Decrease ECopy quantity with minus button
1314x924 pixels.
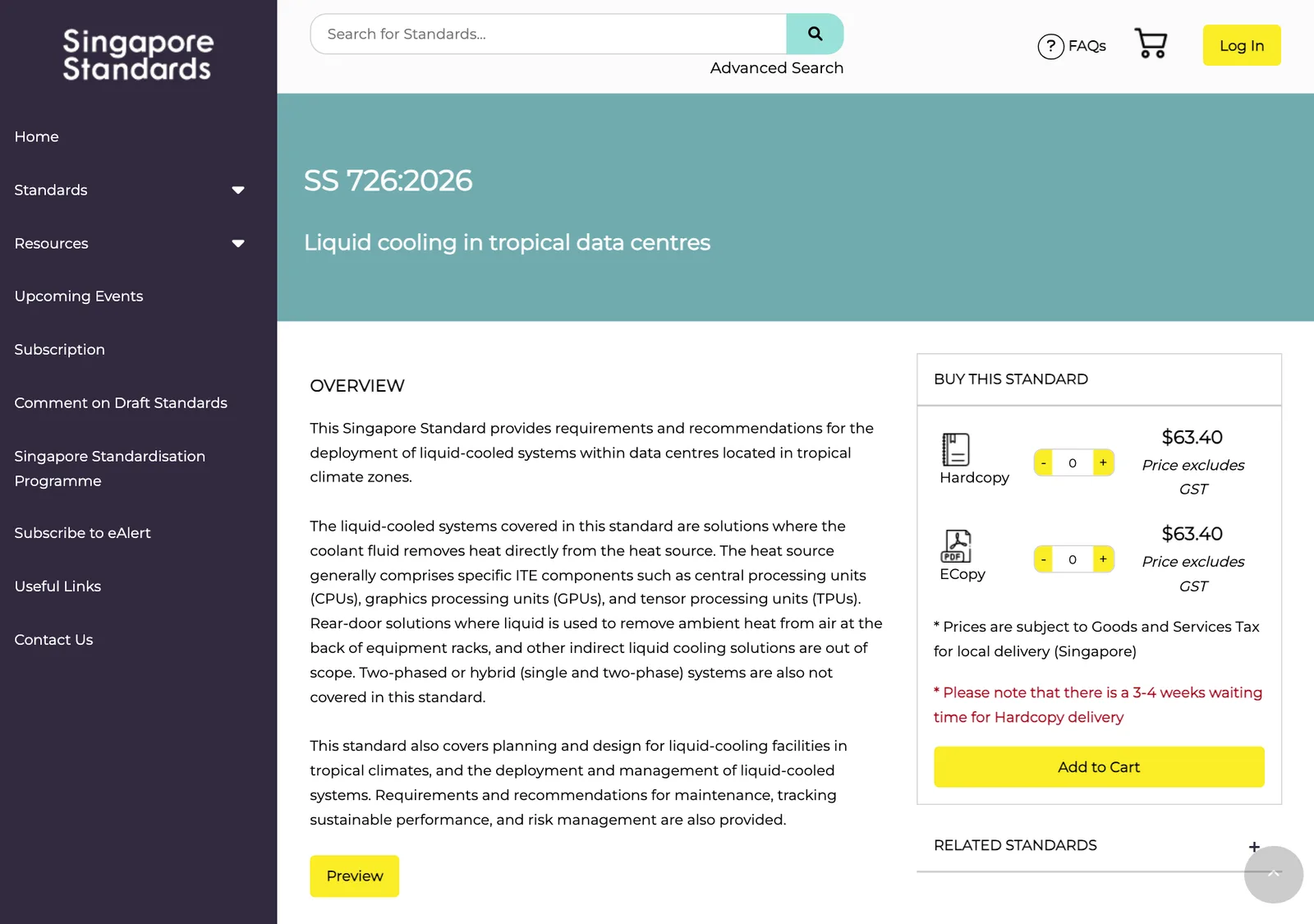(x=1043, y=559)
